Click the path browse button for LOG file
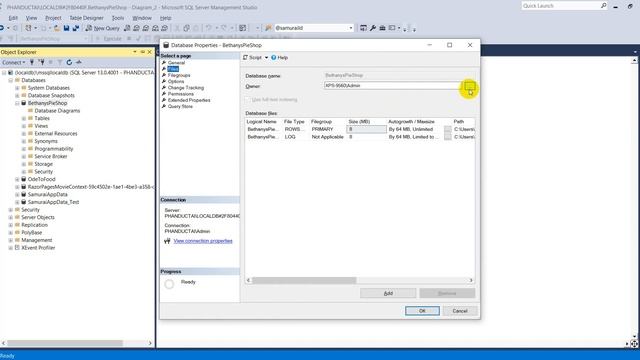The image size is (640, 360). (x=448, y=137)
